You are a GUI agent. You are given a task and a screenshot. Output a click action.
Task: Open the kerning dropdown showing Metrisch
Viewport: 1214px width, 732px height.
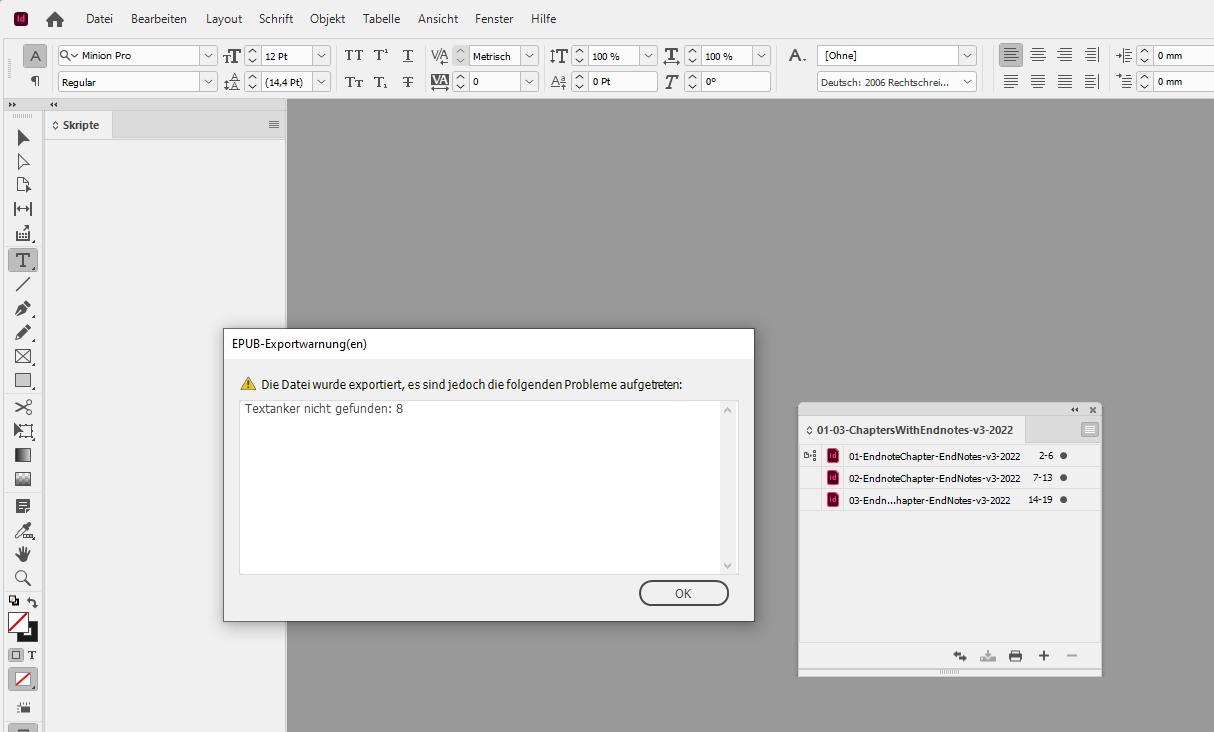529,55
